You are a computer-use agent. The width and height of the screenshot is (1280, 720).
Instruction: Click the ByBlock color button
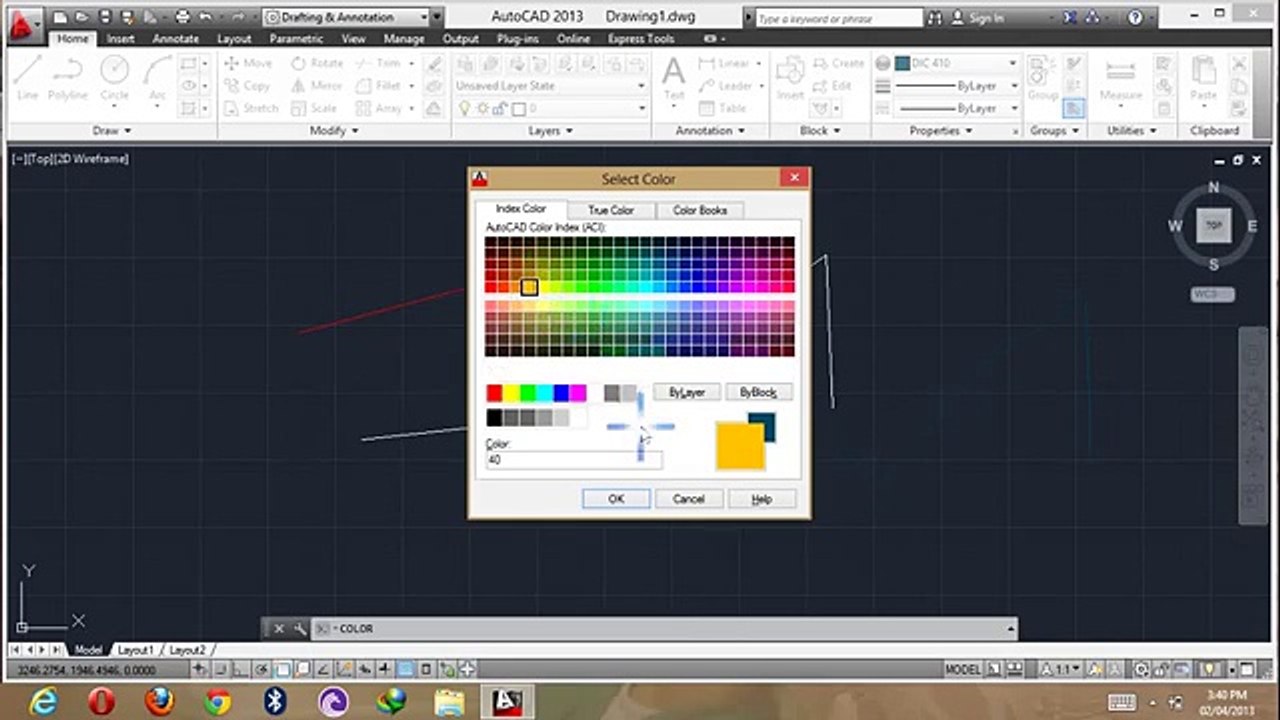tap(758, 392)
